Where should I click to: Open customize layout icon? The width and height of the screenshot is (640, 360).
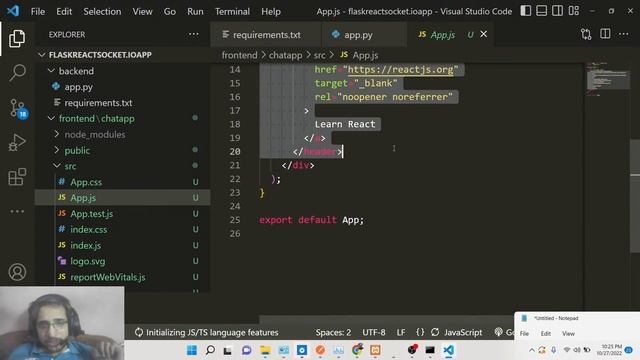[x=574, y=11]
